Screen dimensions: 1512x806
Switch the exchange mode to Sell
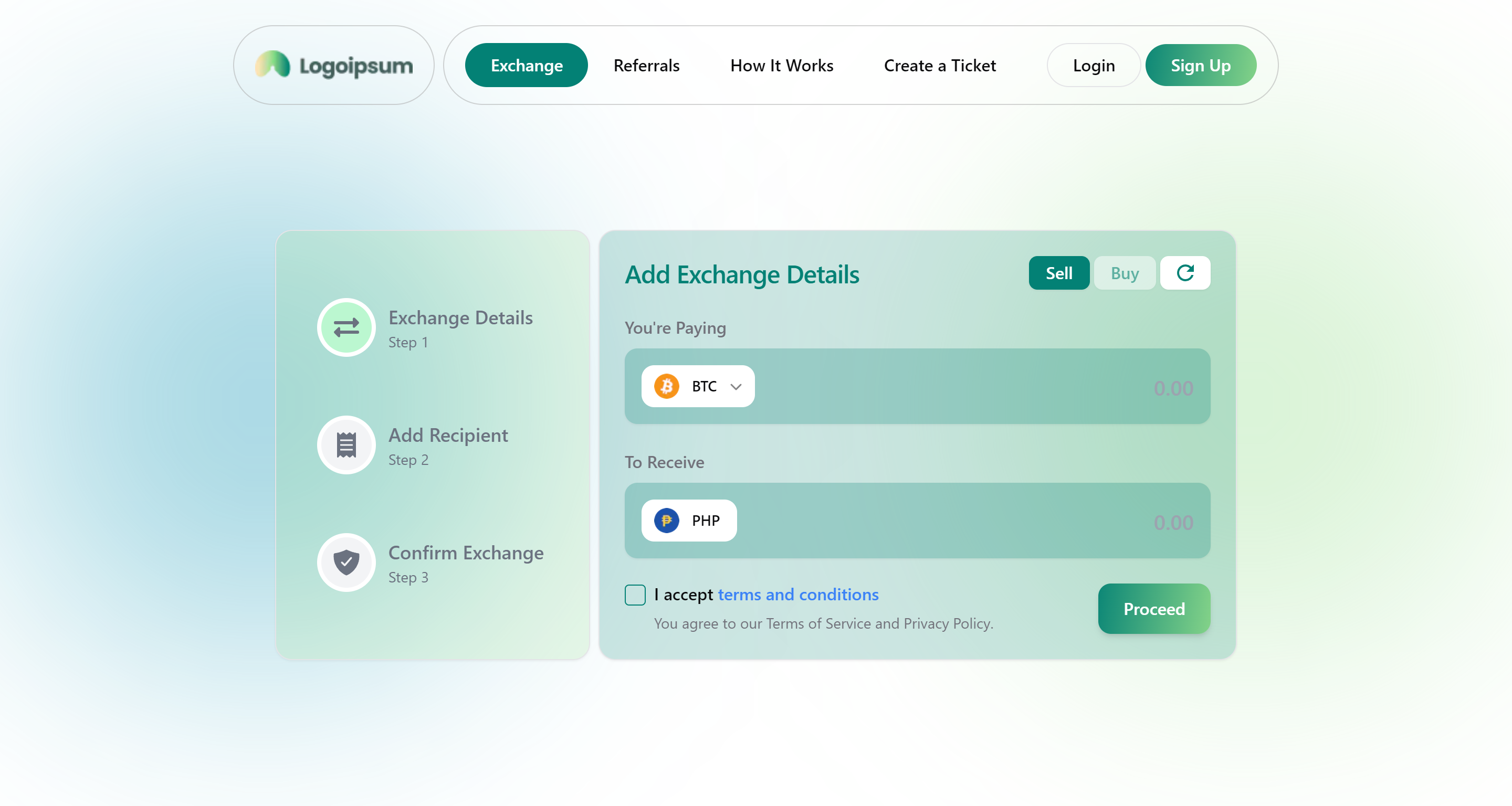click(x=1058, y=273)
